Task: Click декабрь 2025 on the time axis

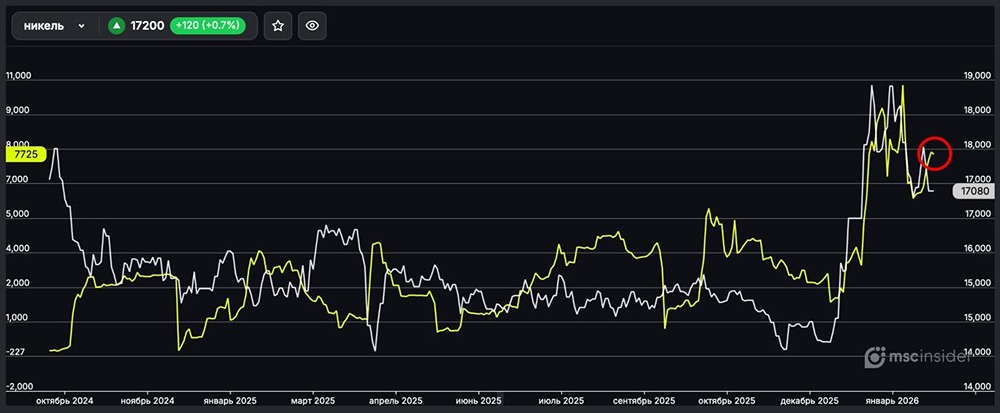Action: pyautogui.click(x=810, y=400)
